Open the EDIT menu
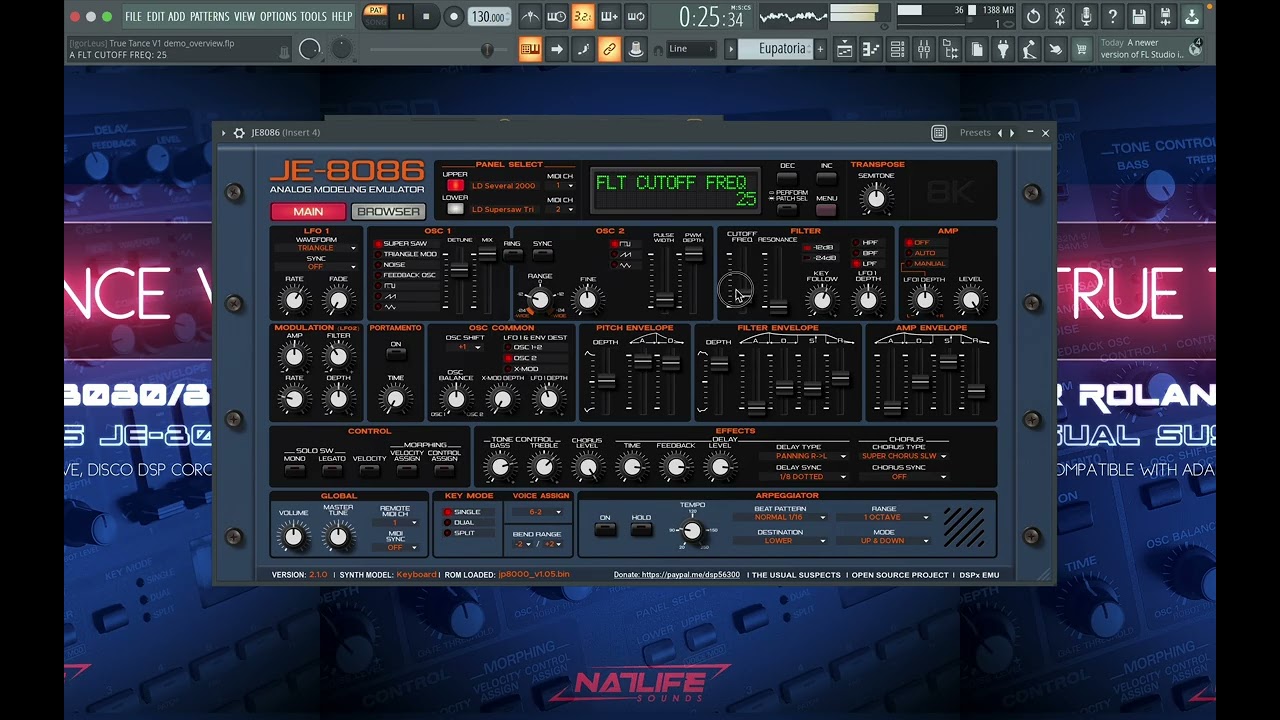This screenshot has width=1280, height=720. coord(156,17)
